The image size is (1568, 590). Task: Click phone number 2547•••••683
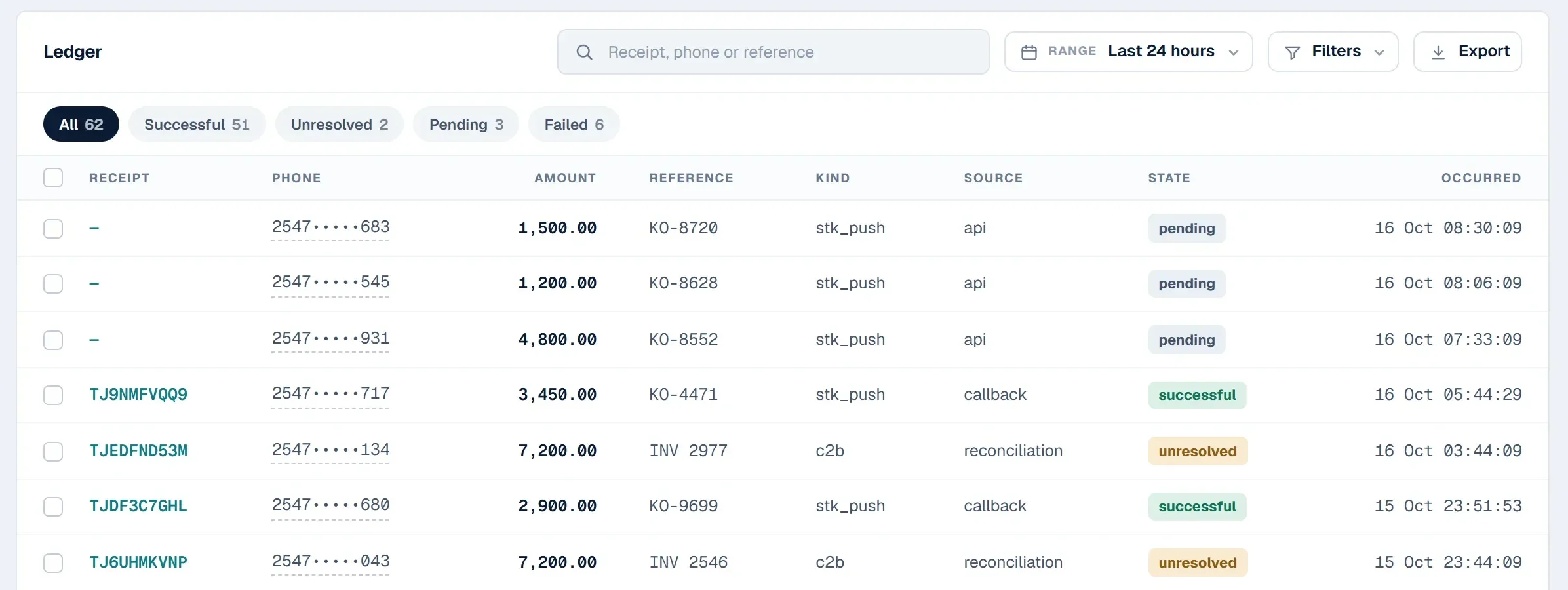pyautogui.click(x=330, y=227)
